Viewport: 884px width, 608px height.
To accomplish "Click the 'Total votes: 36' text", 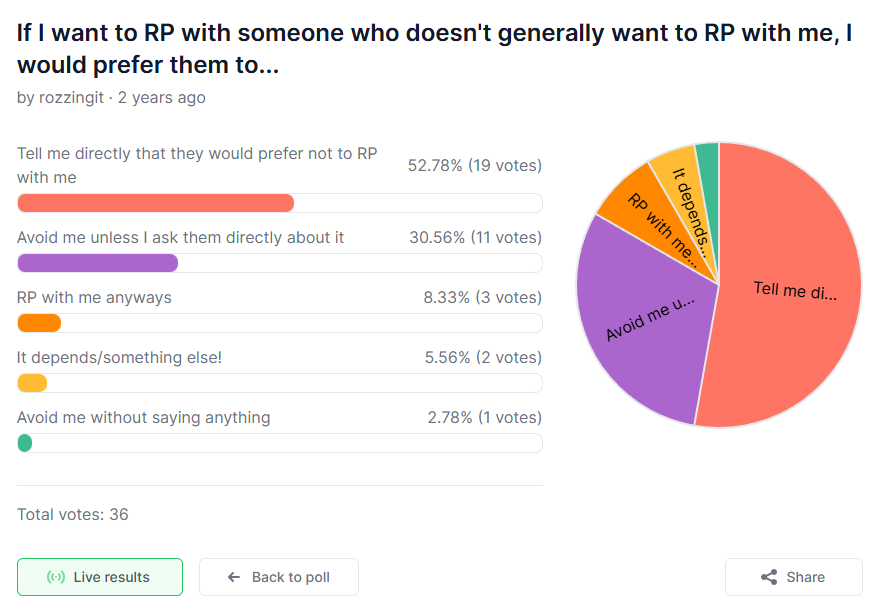I will tap(73, 515).
